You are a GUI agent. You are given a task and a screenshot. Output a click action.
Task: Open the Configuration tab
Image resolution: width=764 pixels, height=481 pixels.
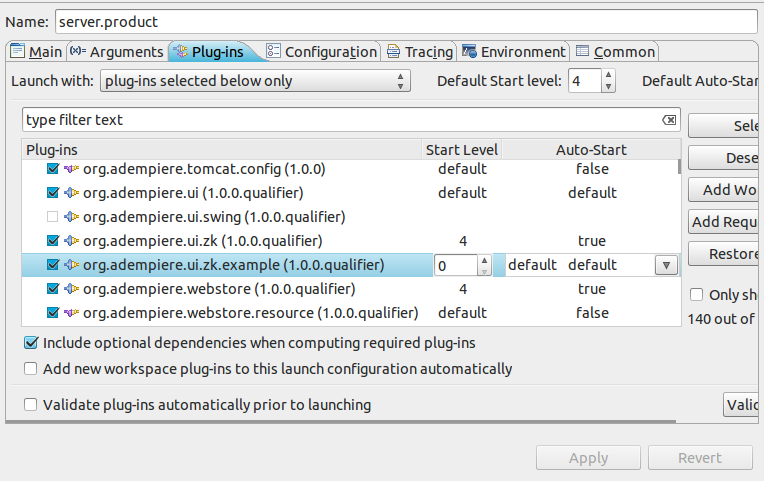pyautogui.click(x=322, y=51)
